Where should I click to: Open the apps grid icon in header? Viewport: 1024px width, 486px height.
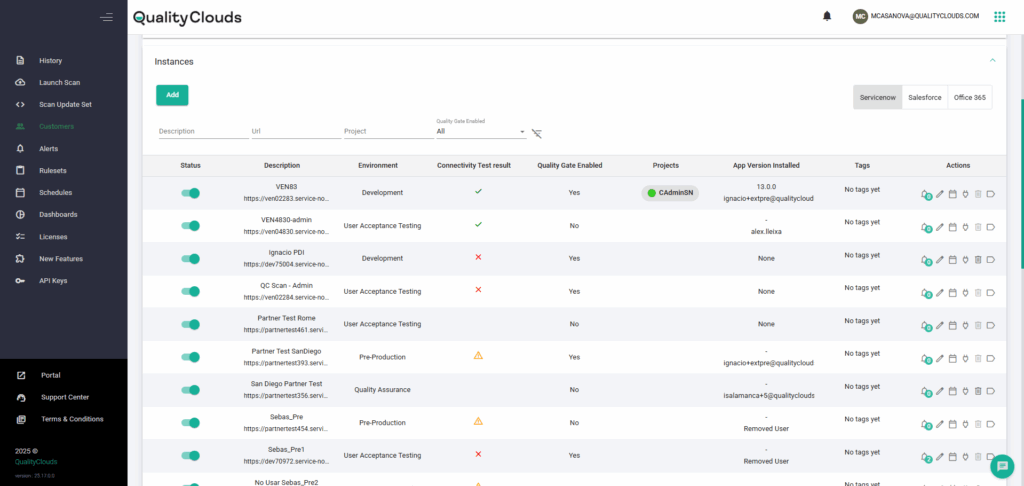[999, 16]
